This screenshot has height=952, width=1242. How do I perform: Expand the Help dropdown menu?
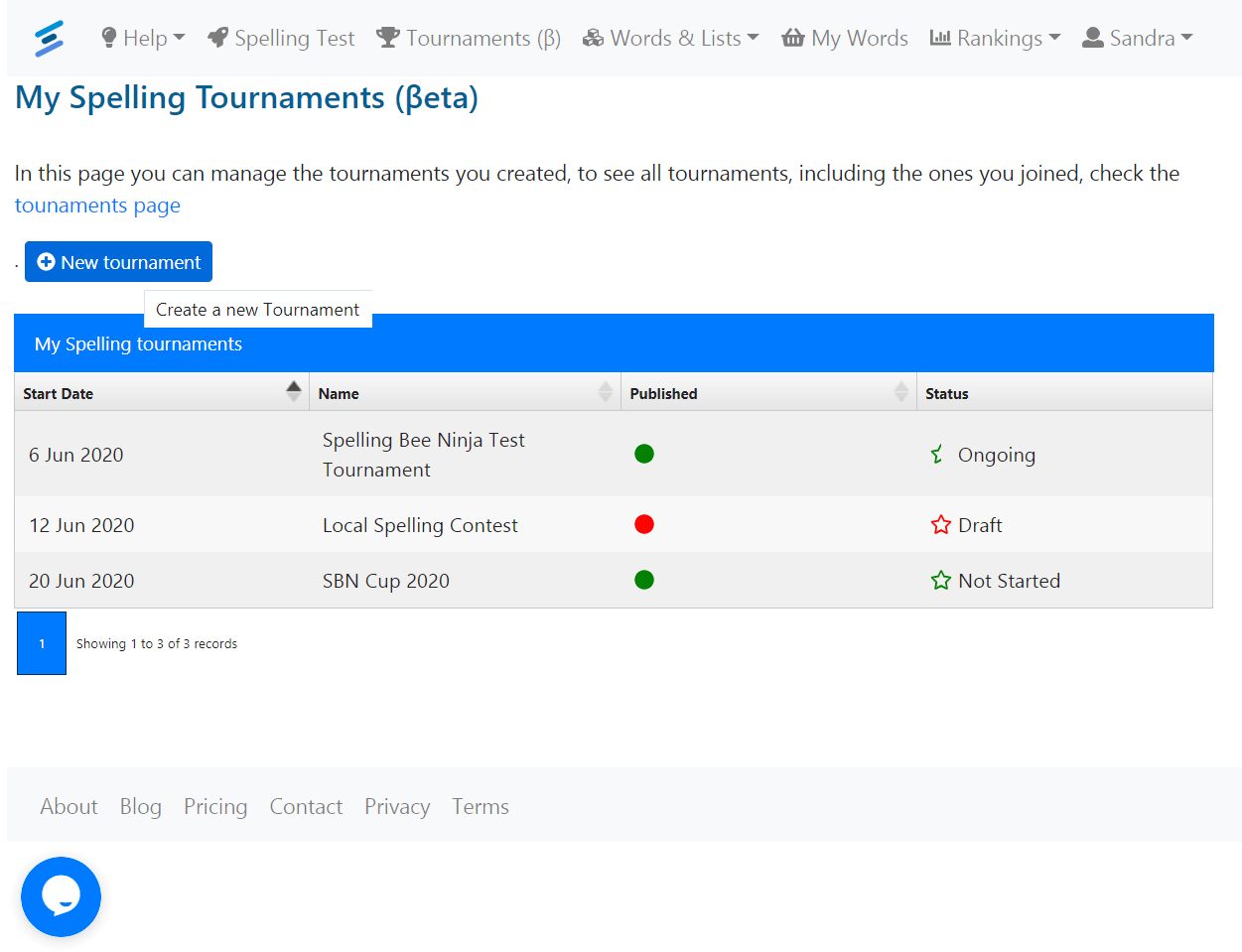(143, 39)
